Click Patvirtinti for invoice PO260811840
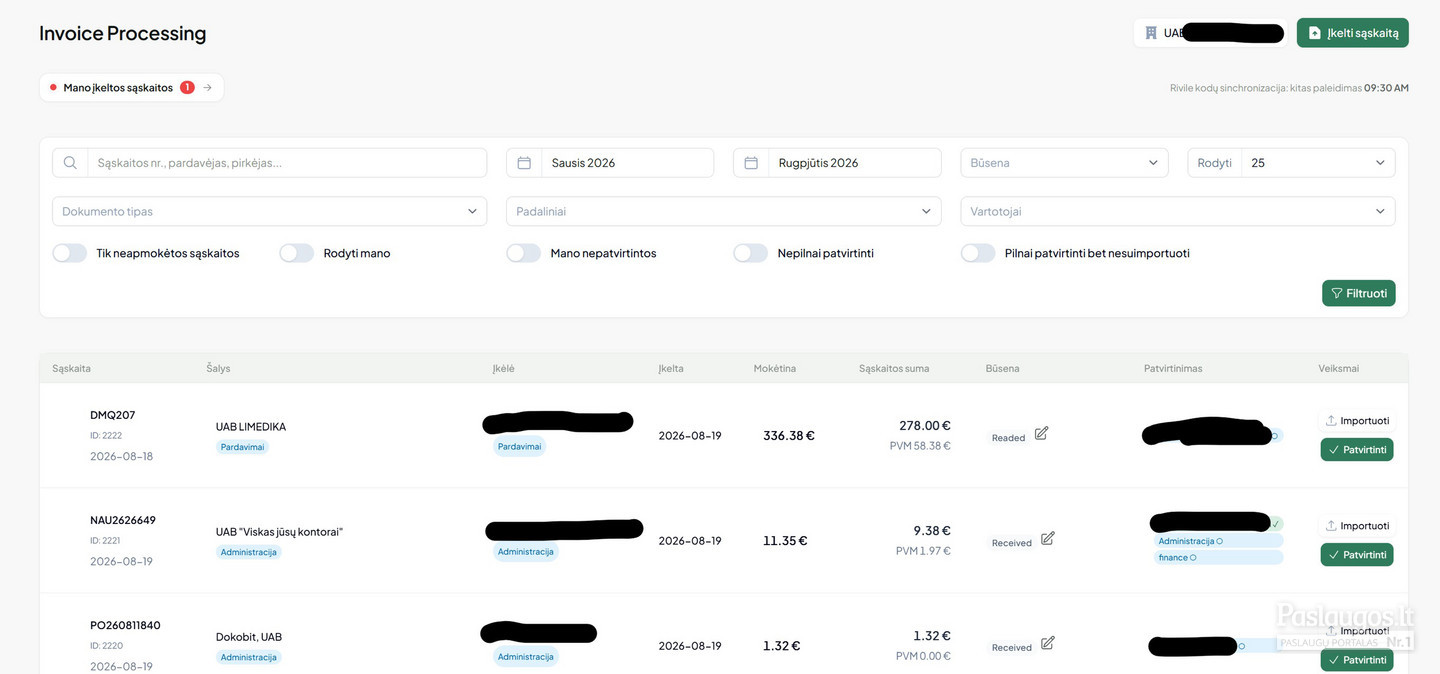Image resolution: width=1440 pixels, height=674 pixels. 1357,660
